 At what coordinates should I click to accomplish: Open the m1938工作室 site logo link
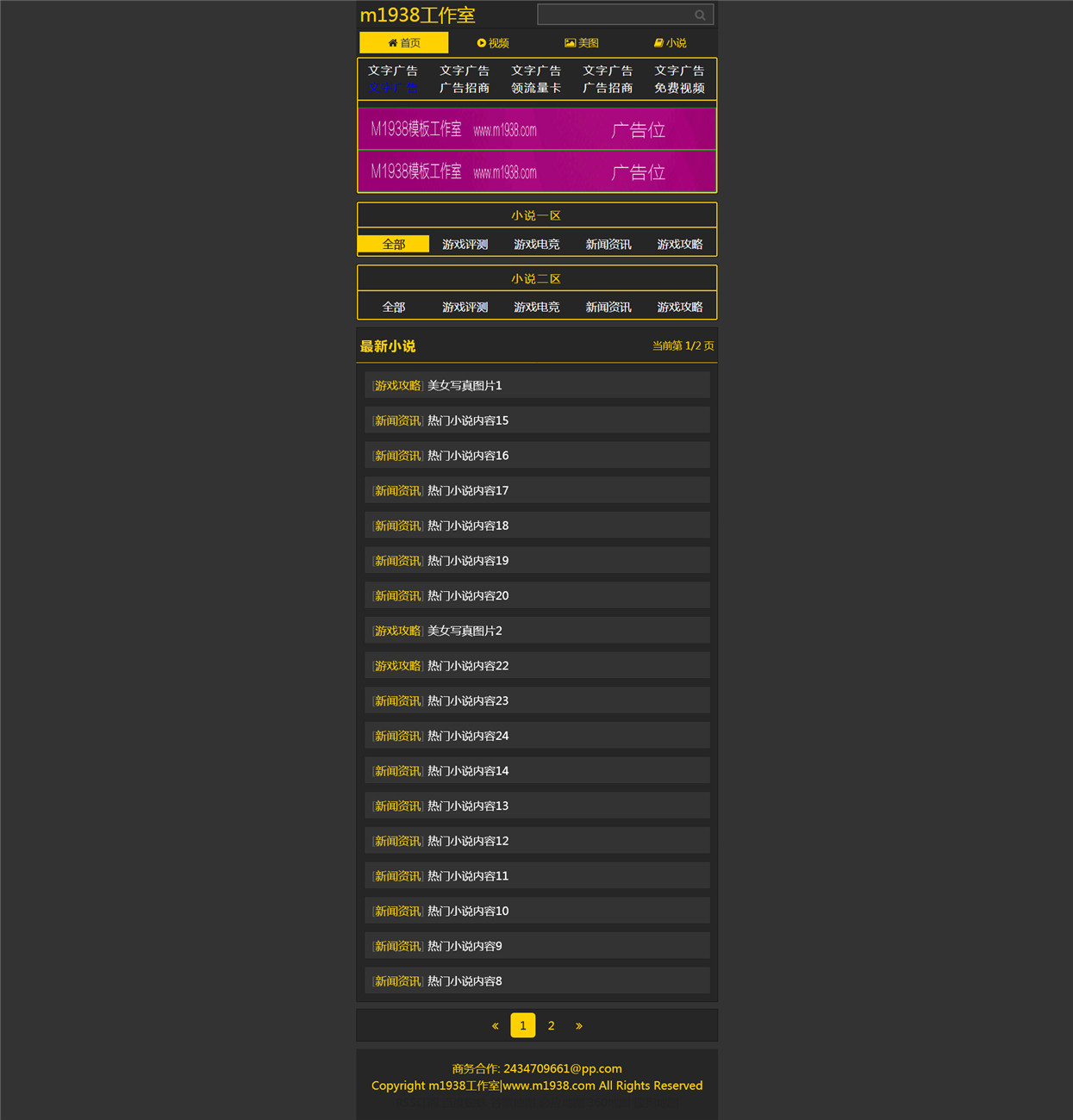pos(417,15)
